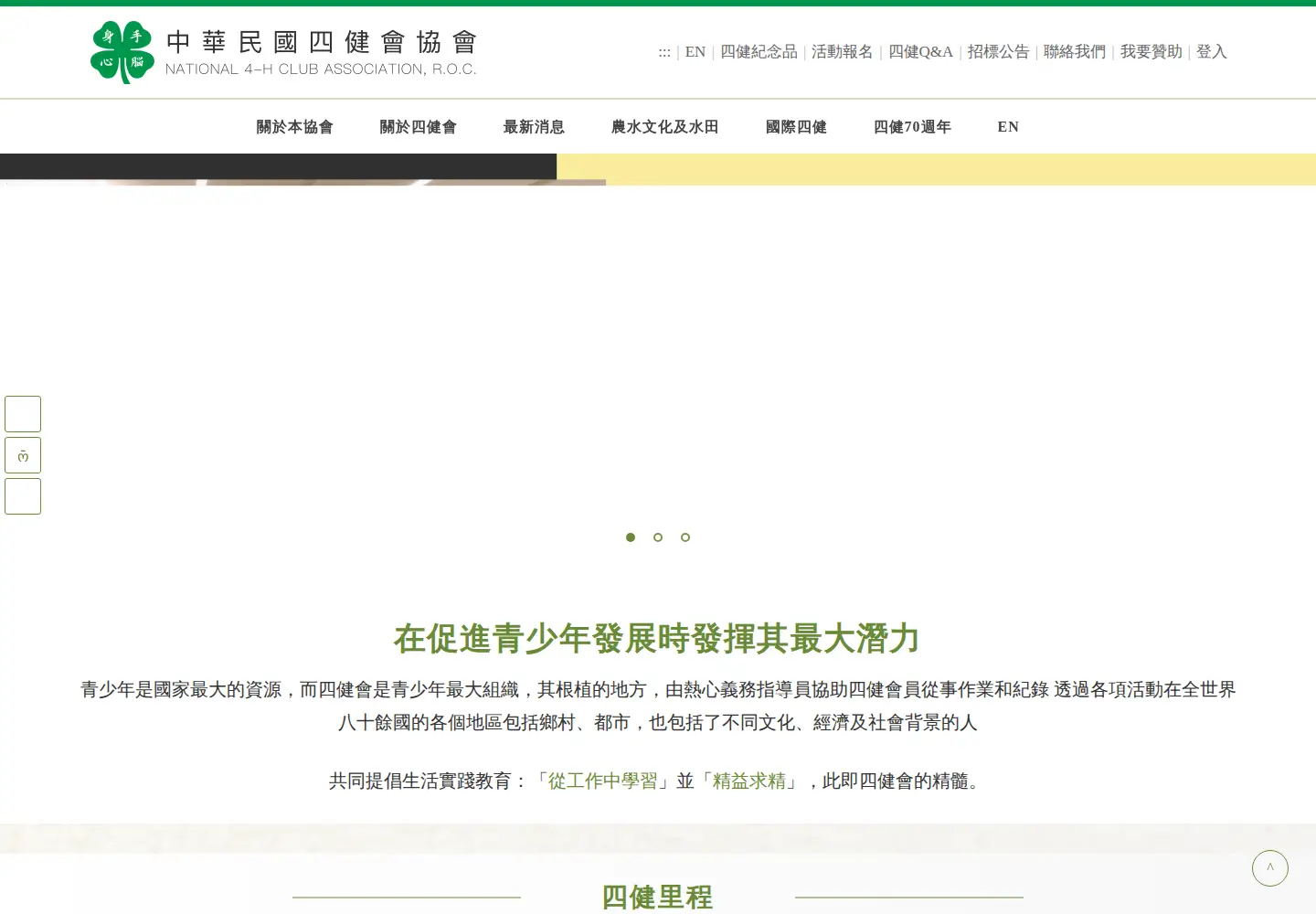Click the 四健里程 section heading
The image size is (1316, 914).
click(x=657, y=897)
